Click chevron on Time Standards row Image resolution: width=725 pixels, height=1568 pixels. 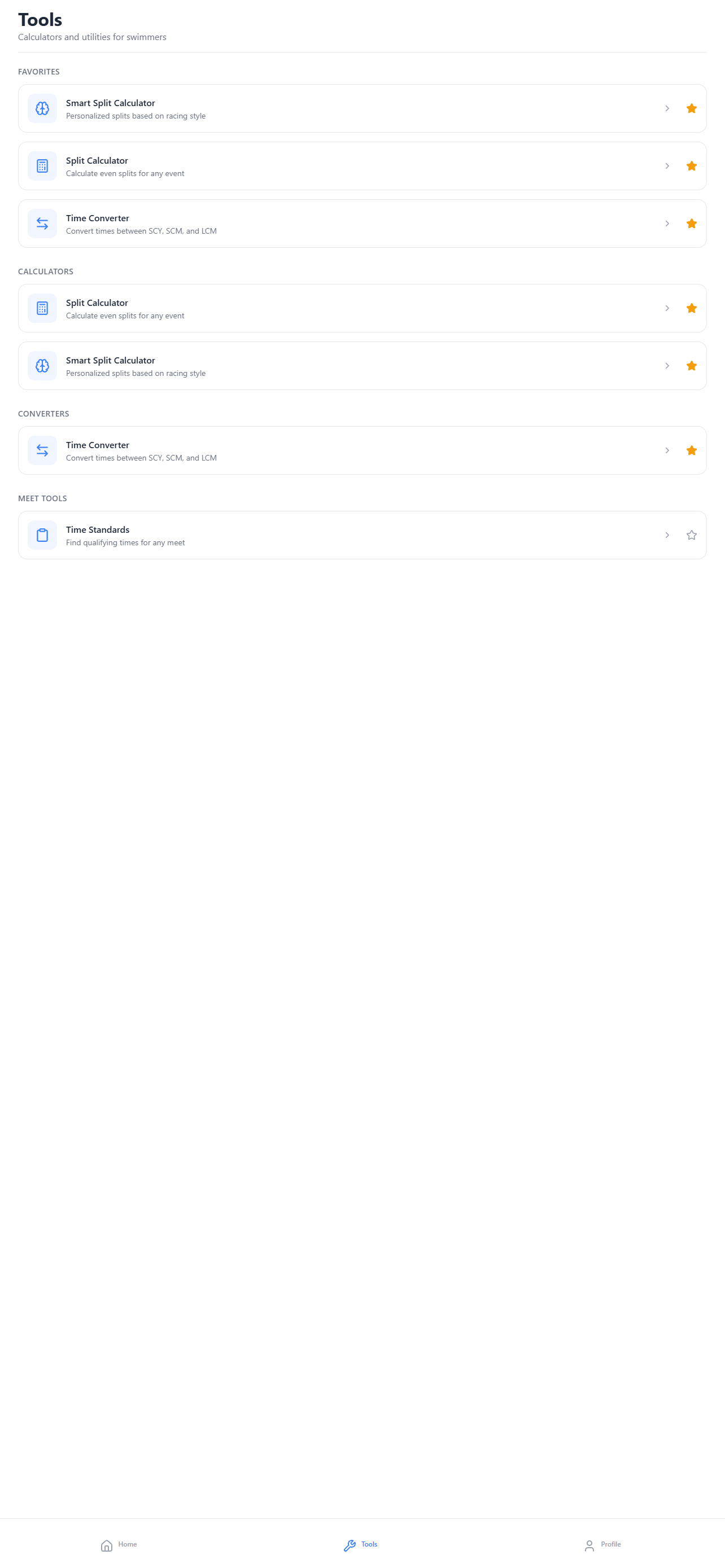pyautogui.click(x=667, y=535)
